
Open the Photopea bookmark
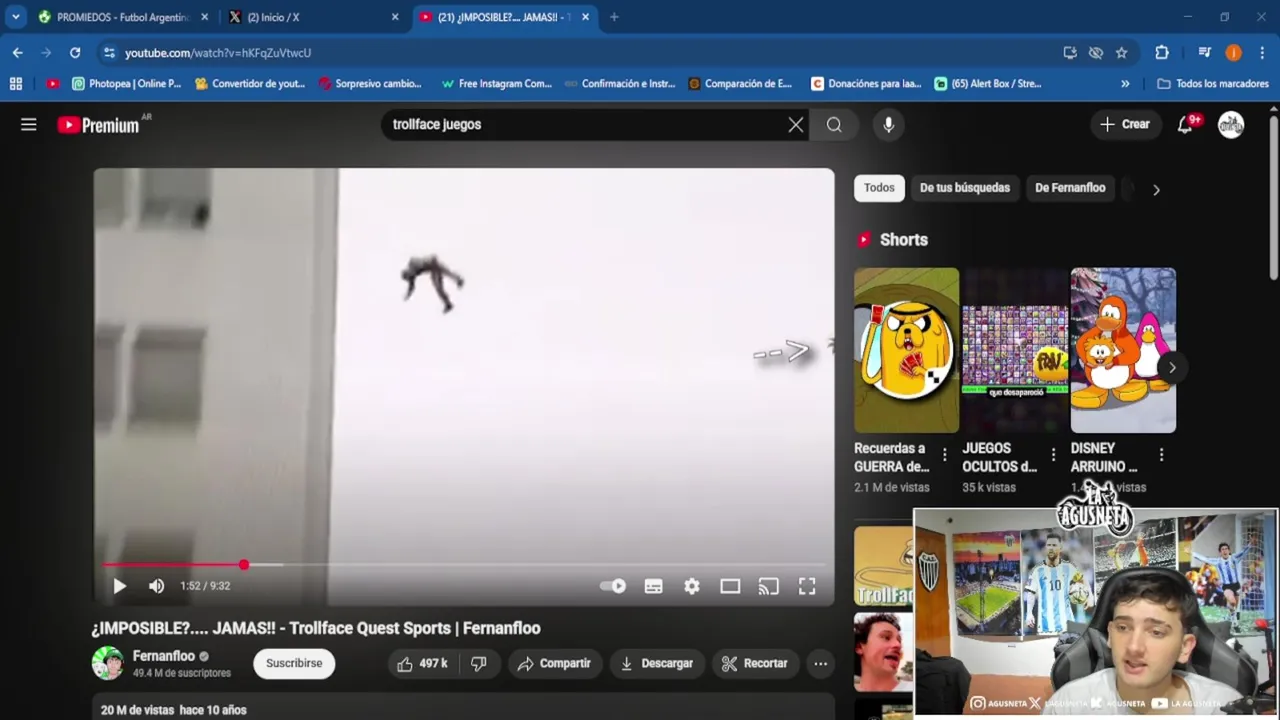pos(126,84)
